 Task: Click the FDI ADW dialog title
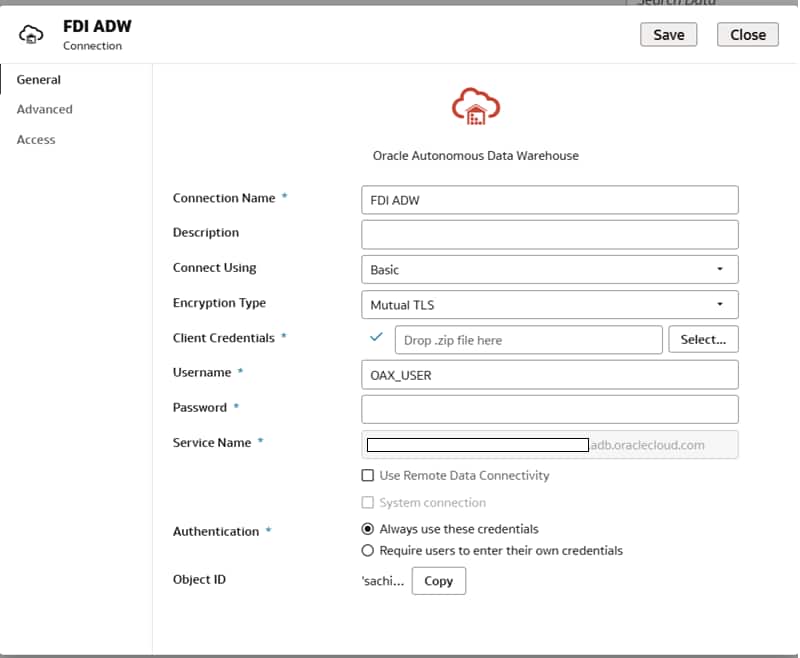click(97, 26)
